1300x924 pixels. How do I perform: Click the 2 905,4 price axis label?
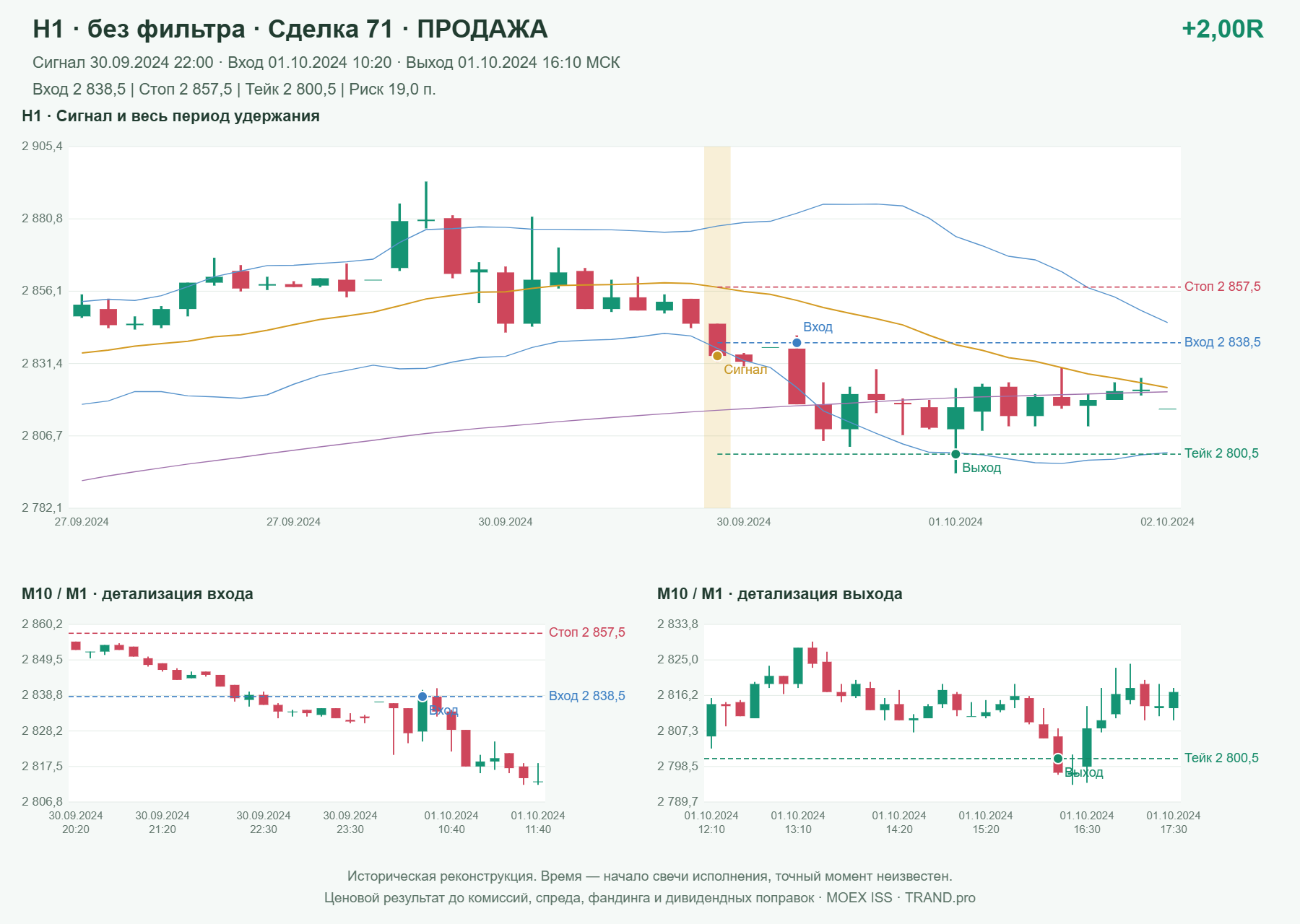point(42,147)
